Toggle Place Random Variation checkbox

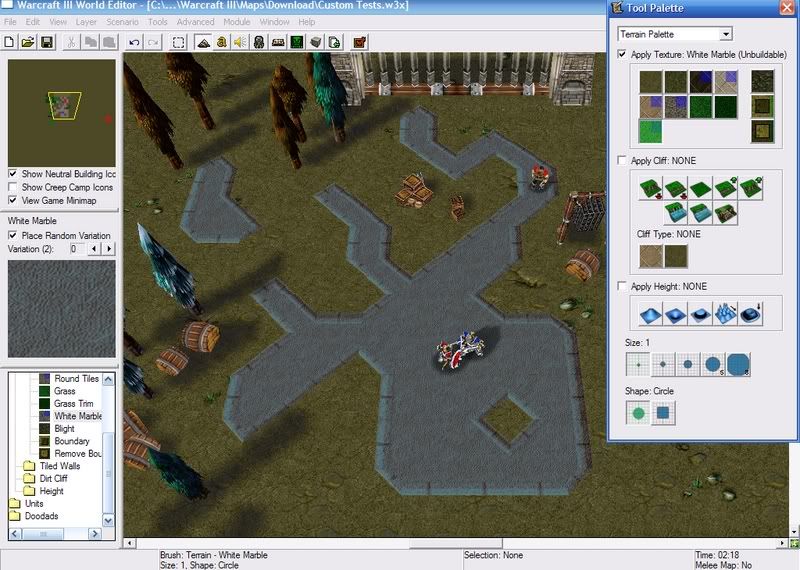coord(13,235)
